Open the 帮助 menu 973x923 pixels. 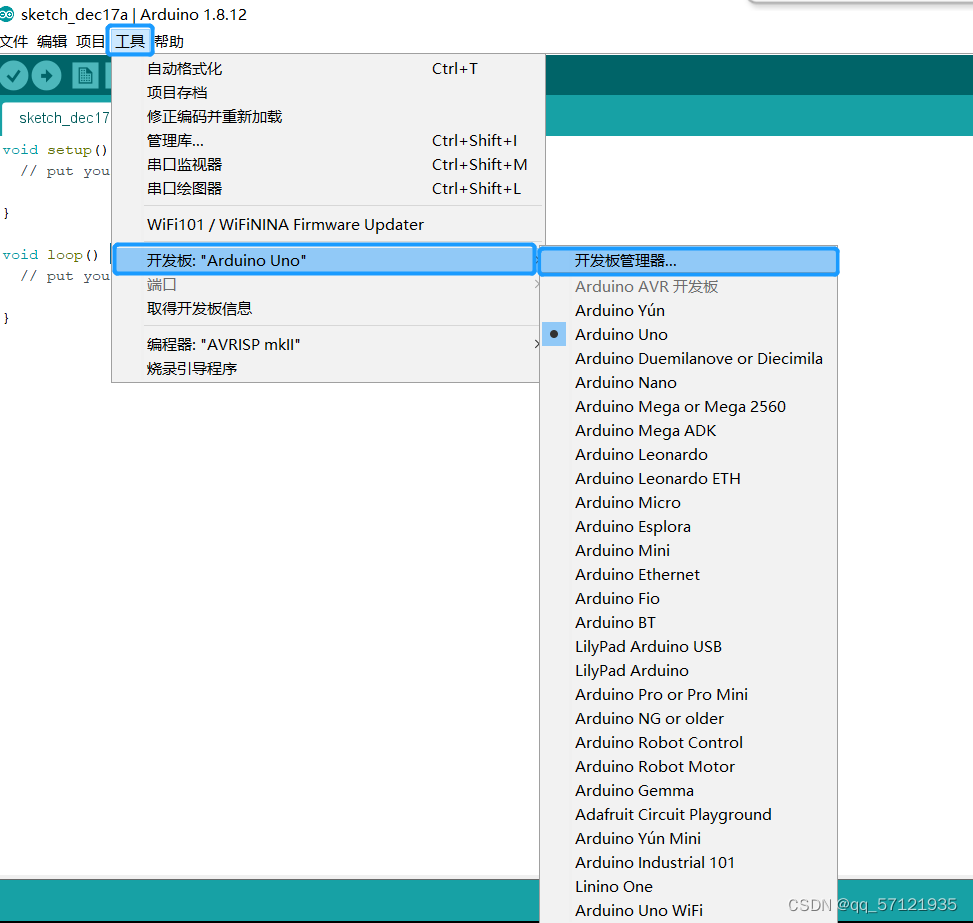169,42
